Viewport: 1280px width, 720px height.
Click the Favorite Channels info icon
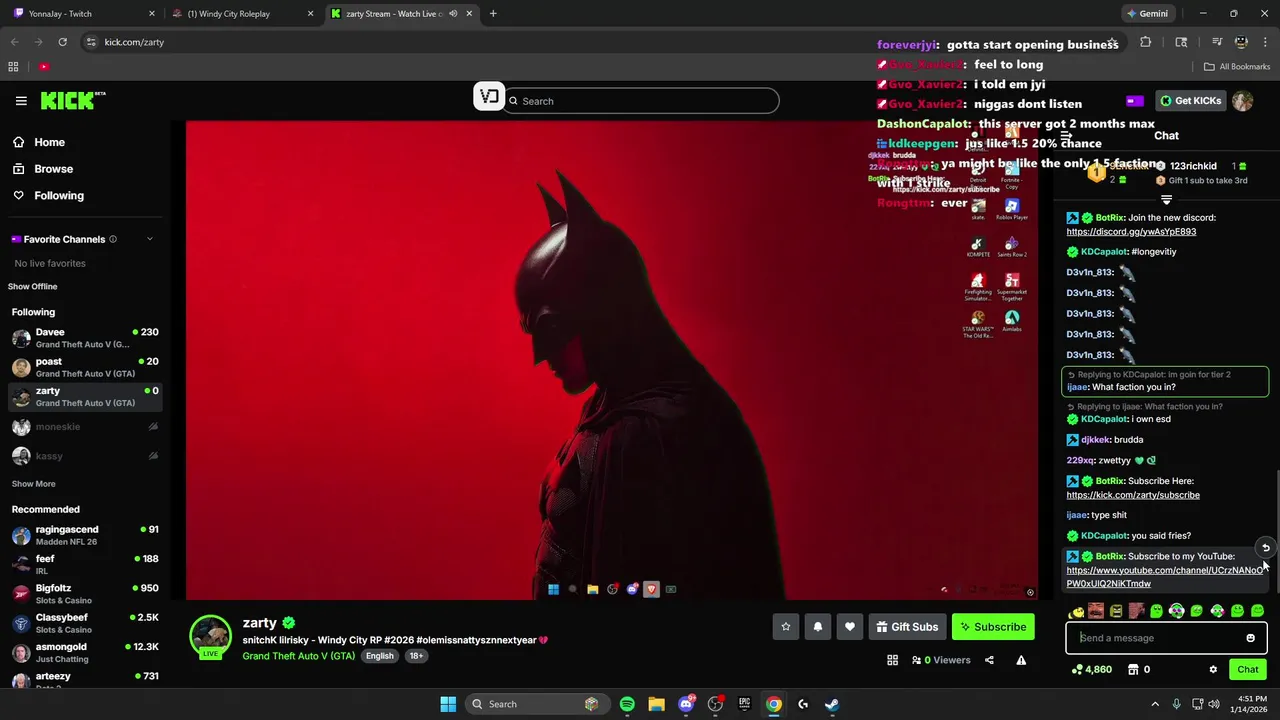pyautogui.click(x=113, y=239)
